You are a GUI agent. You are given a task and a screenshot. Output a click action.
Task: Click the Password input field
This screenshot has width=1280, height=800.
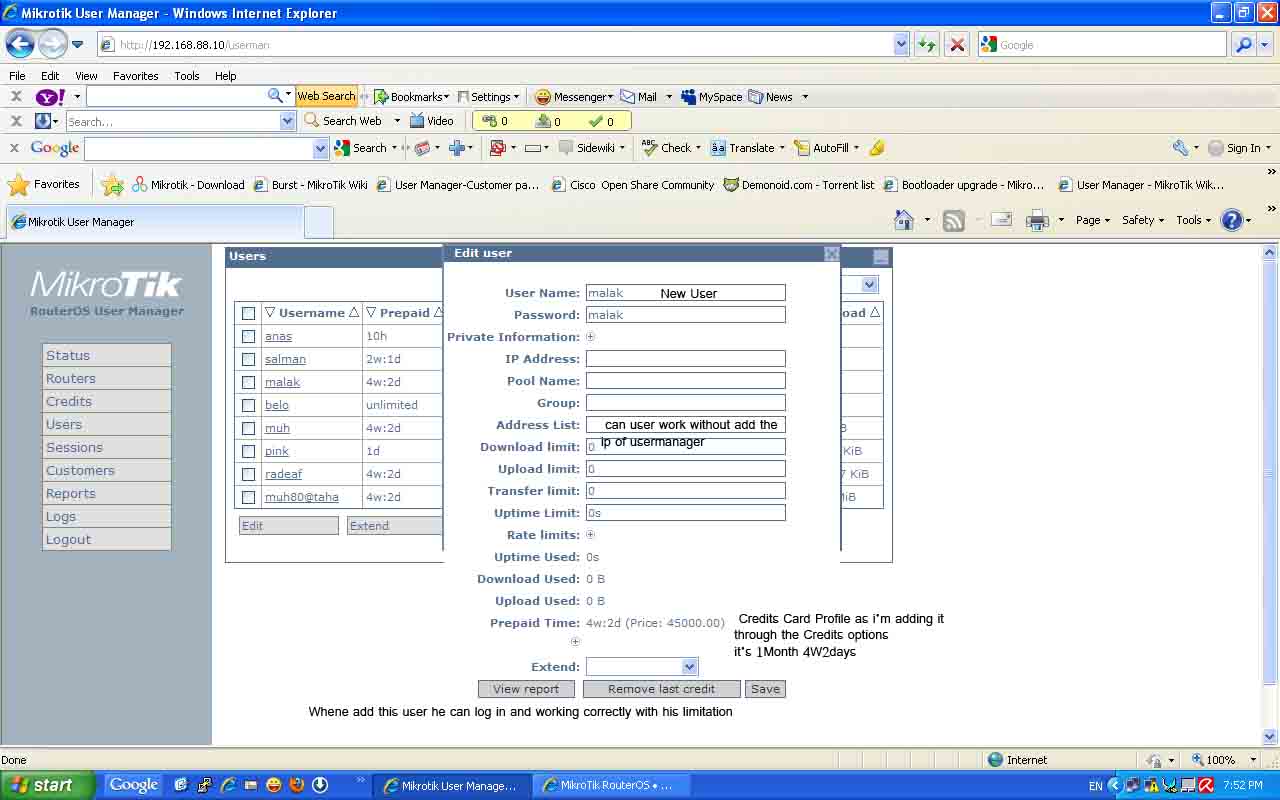(686, 315)
